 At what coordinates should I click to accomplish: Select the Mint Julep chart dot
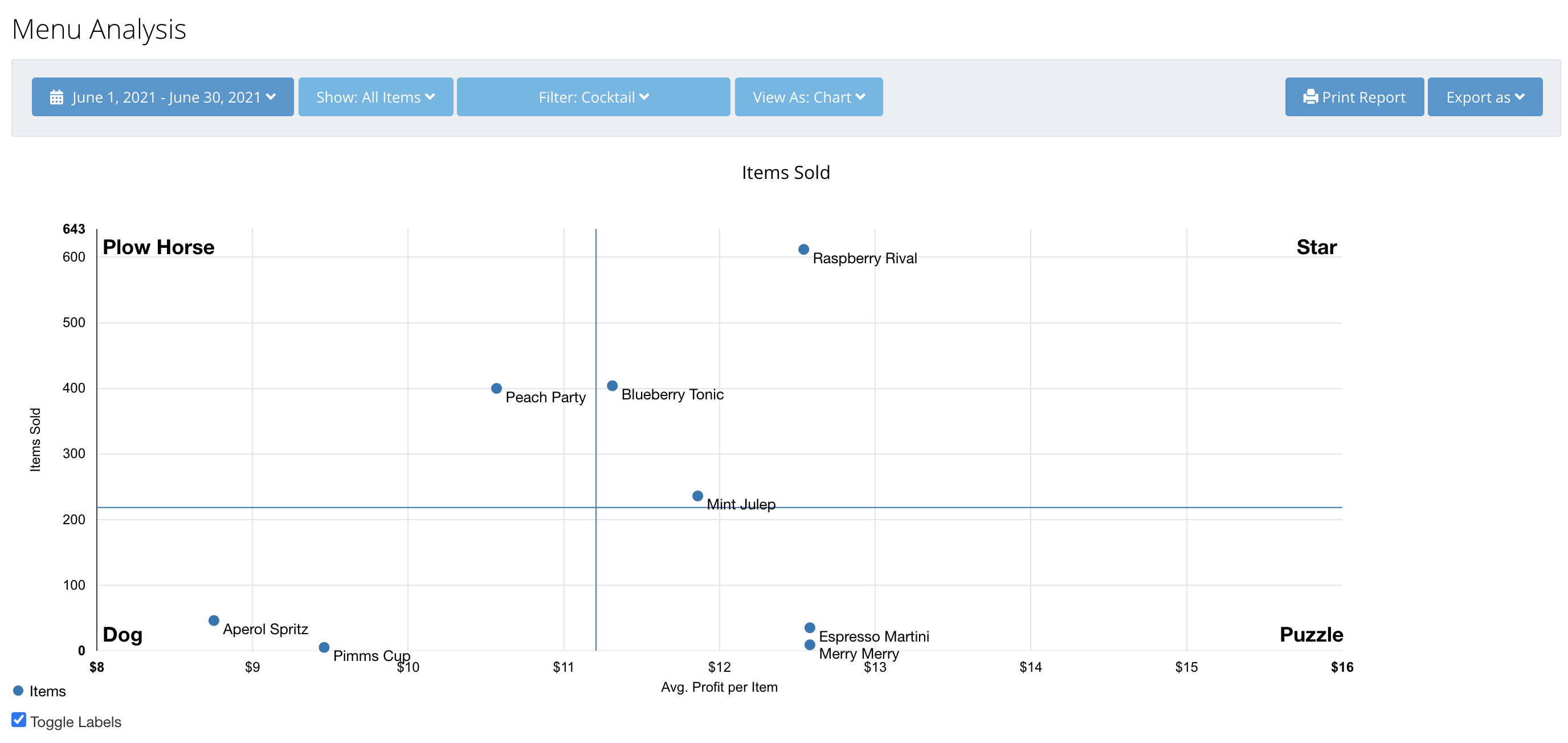tap(697, 496)
